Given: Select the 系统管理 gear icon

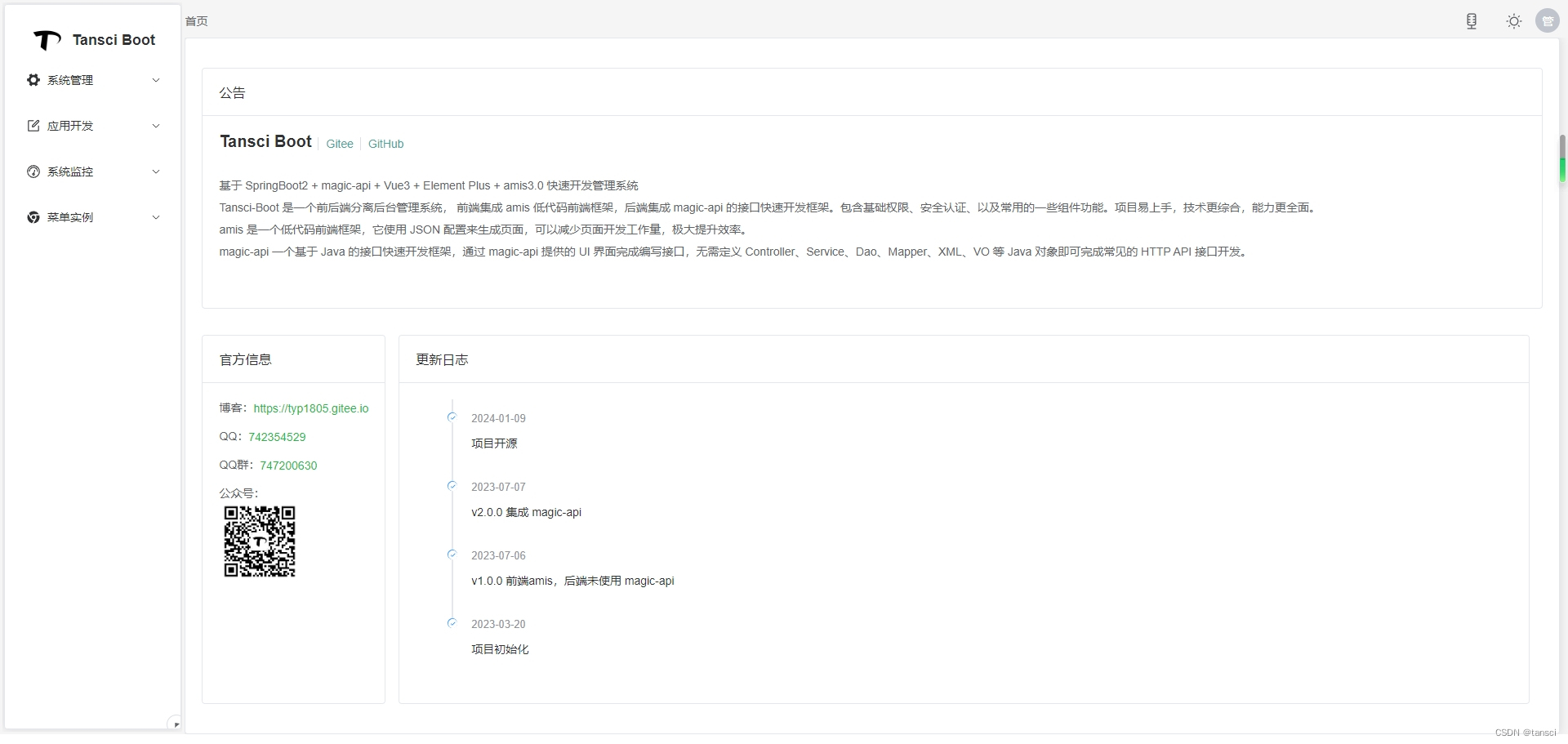Looking at the screenshot, I should pos(33,80).
